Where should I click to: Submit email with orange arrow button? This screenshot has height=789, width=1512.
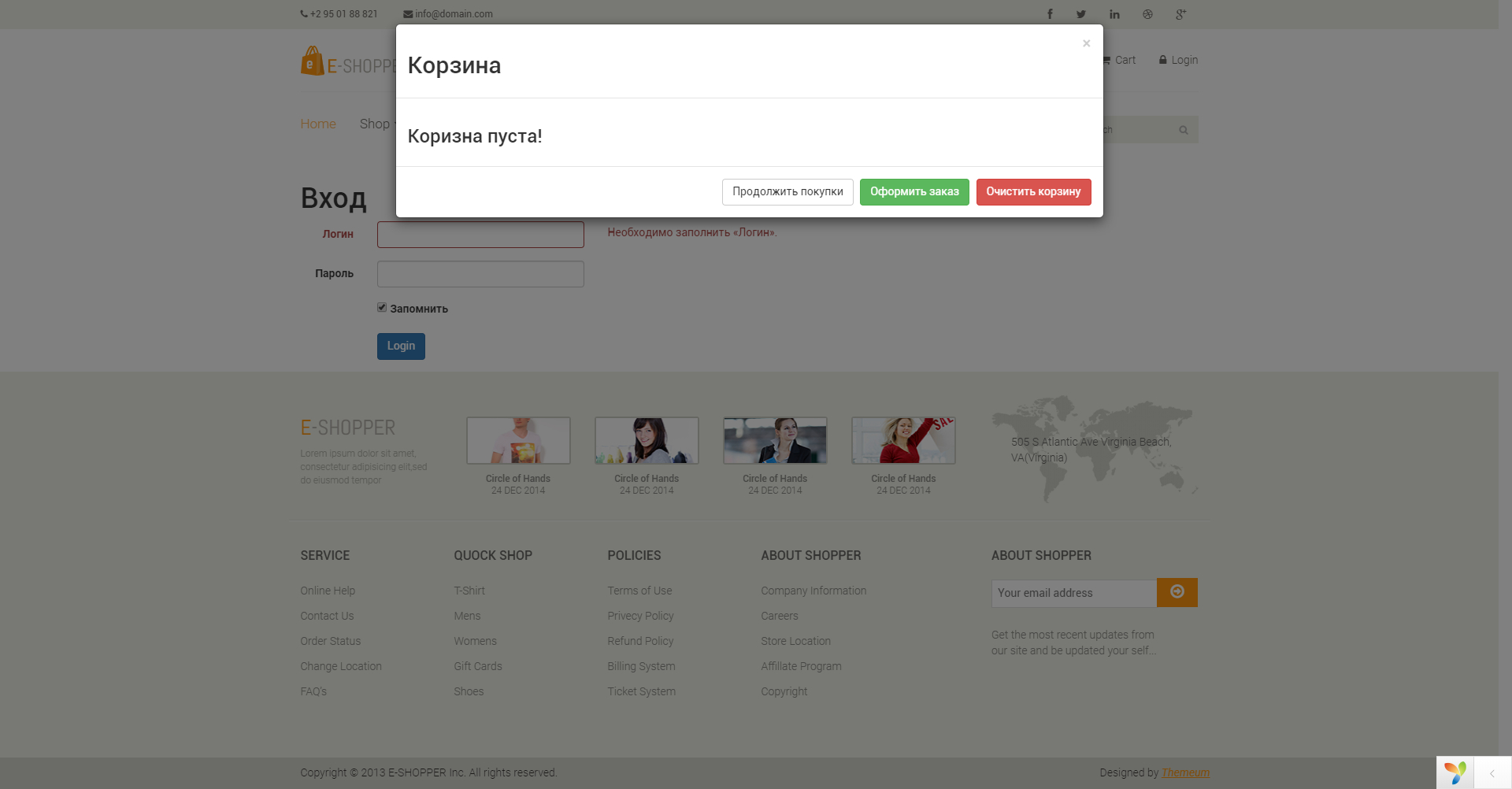tap(1177, 592)
